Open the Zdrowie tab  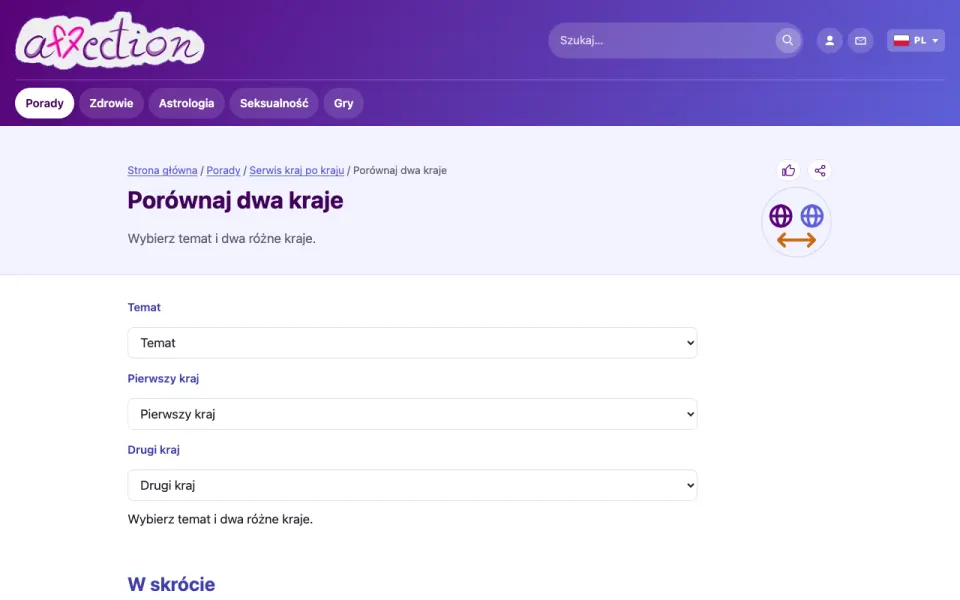(x=111, y=103)
